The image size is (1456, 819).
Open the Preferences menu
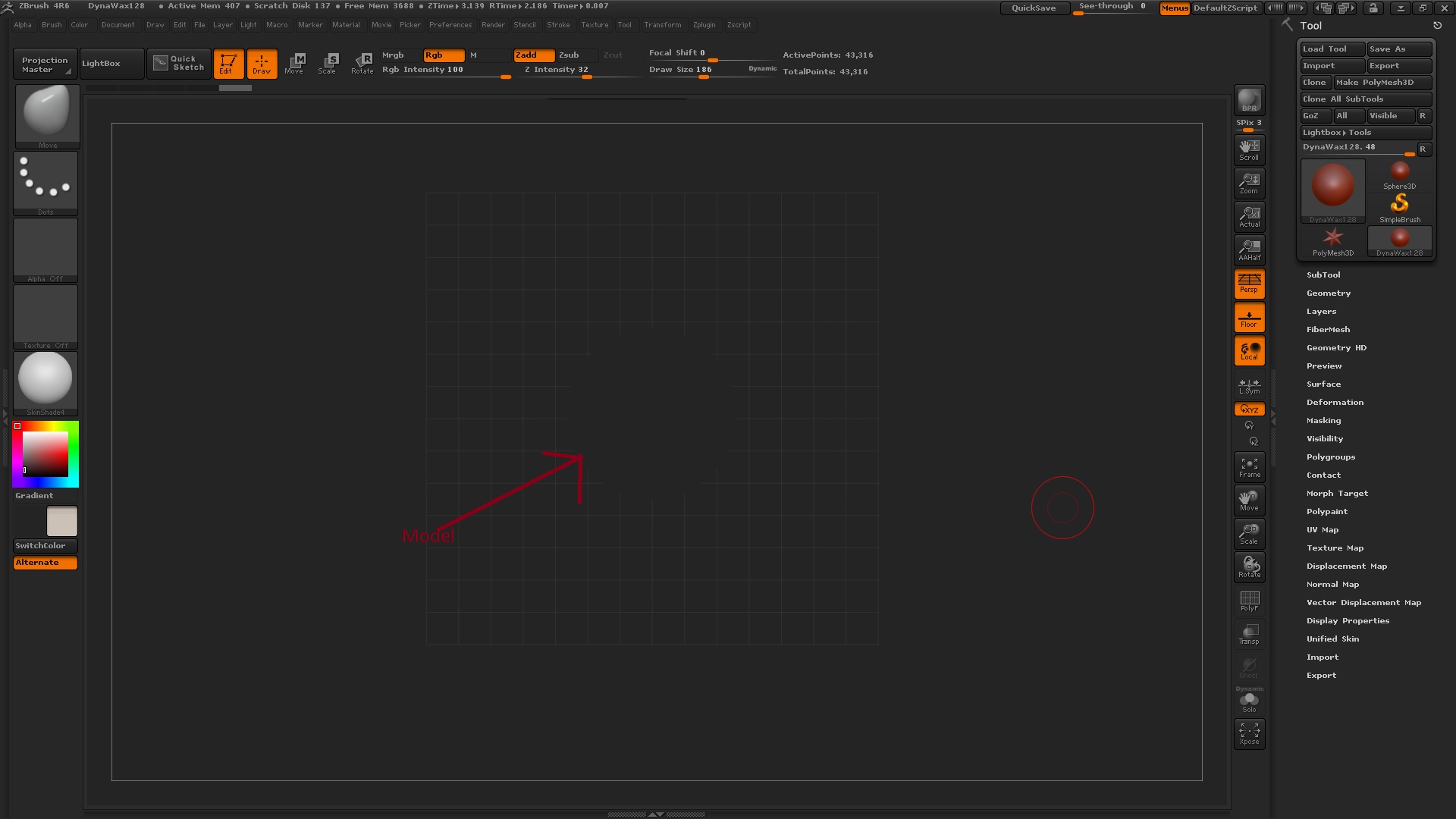[450, 25]
